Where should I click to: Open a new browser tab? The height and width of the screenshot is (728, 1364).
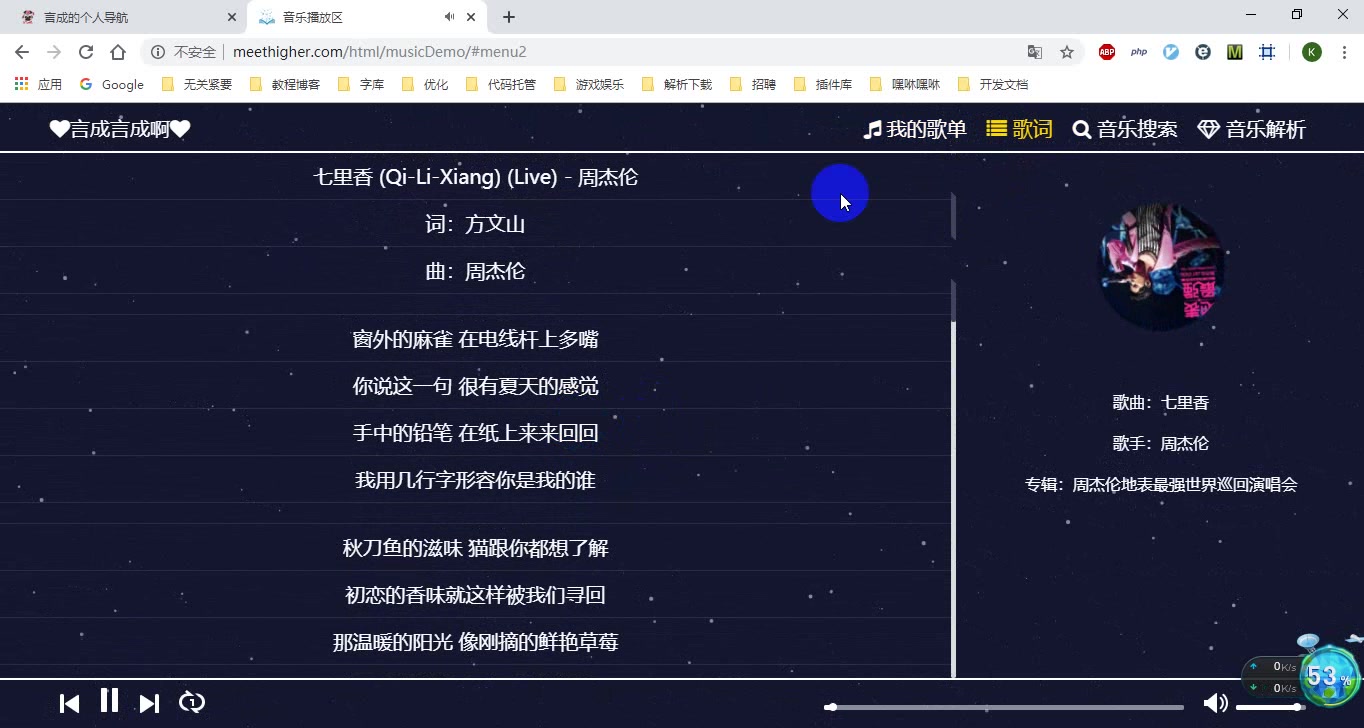click(509, 17)
